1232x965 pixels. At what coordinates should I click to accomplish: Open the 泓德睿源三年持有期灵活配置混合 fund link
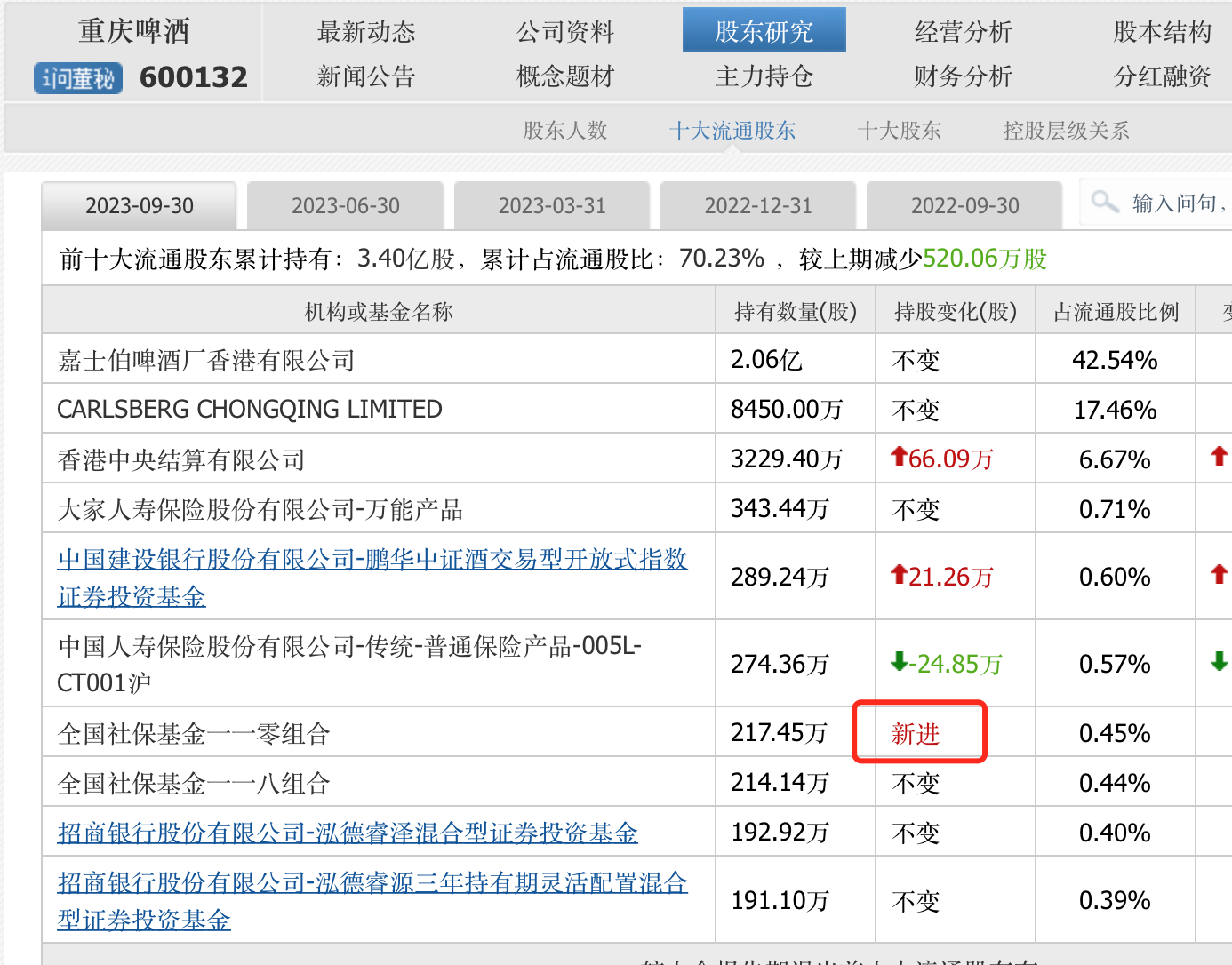click(372, 901)
